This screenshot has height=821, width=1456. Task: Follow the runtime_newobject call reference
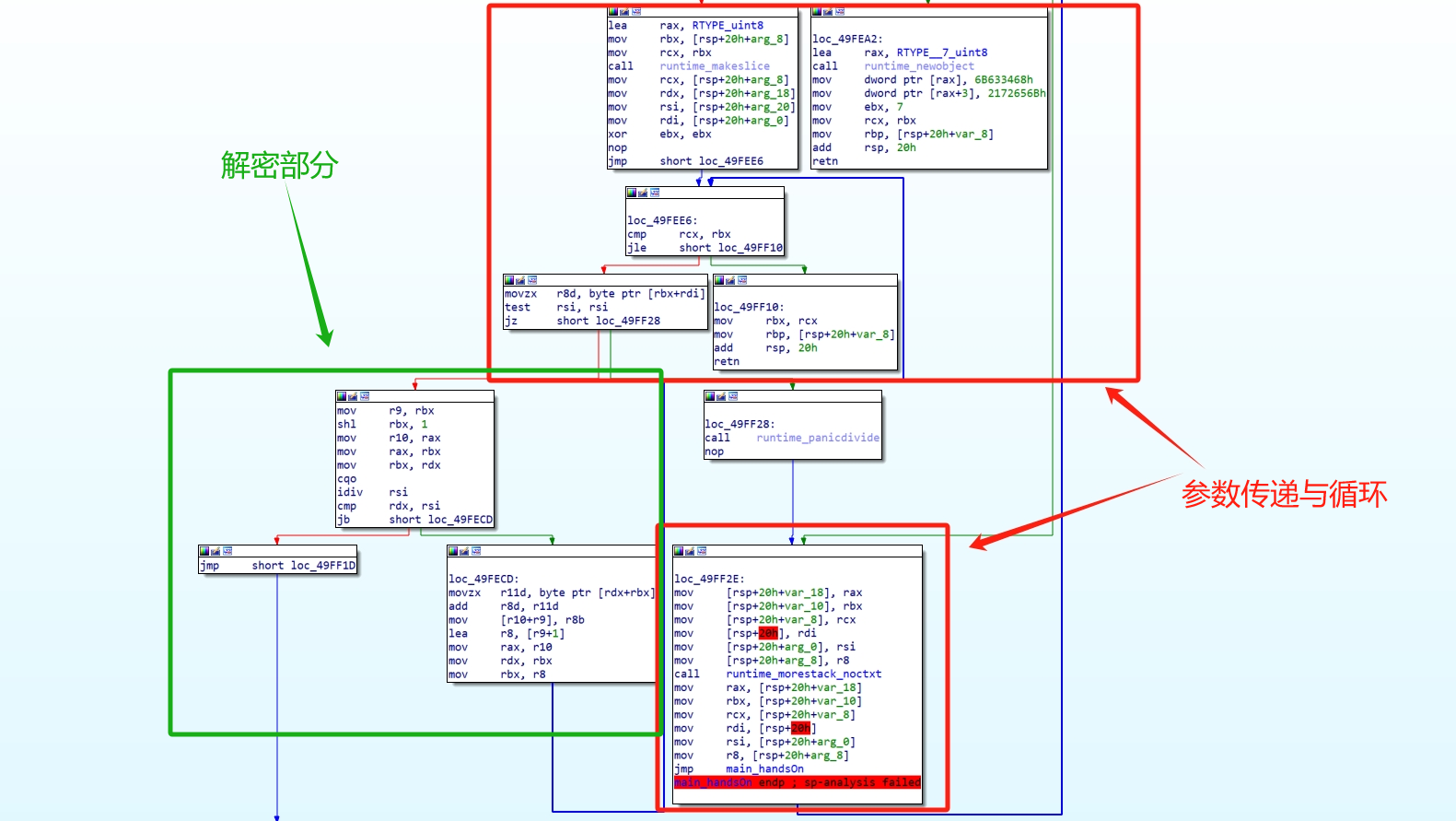[x=918, y=66]
